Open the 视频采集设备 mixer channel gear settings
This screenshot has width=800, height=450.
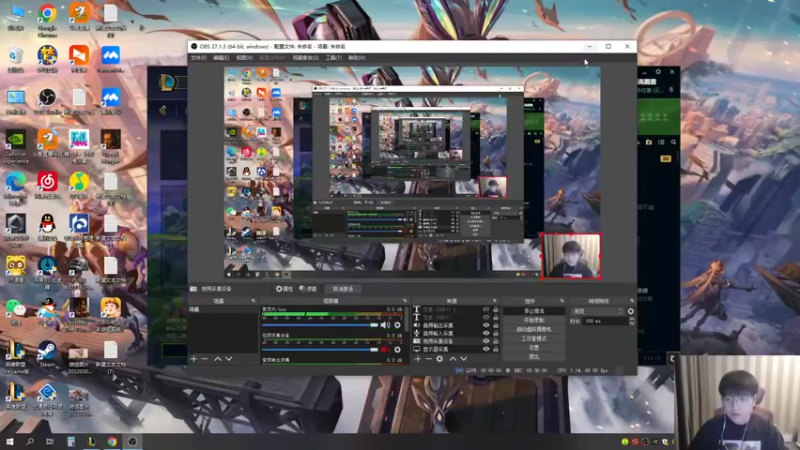coord(397,349)
